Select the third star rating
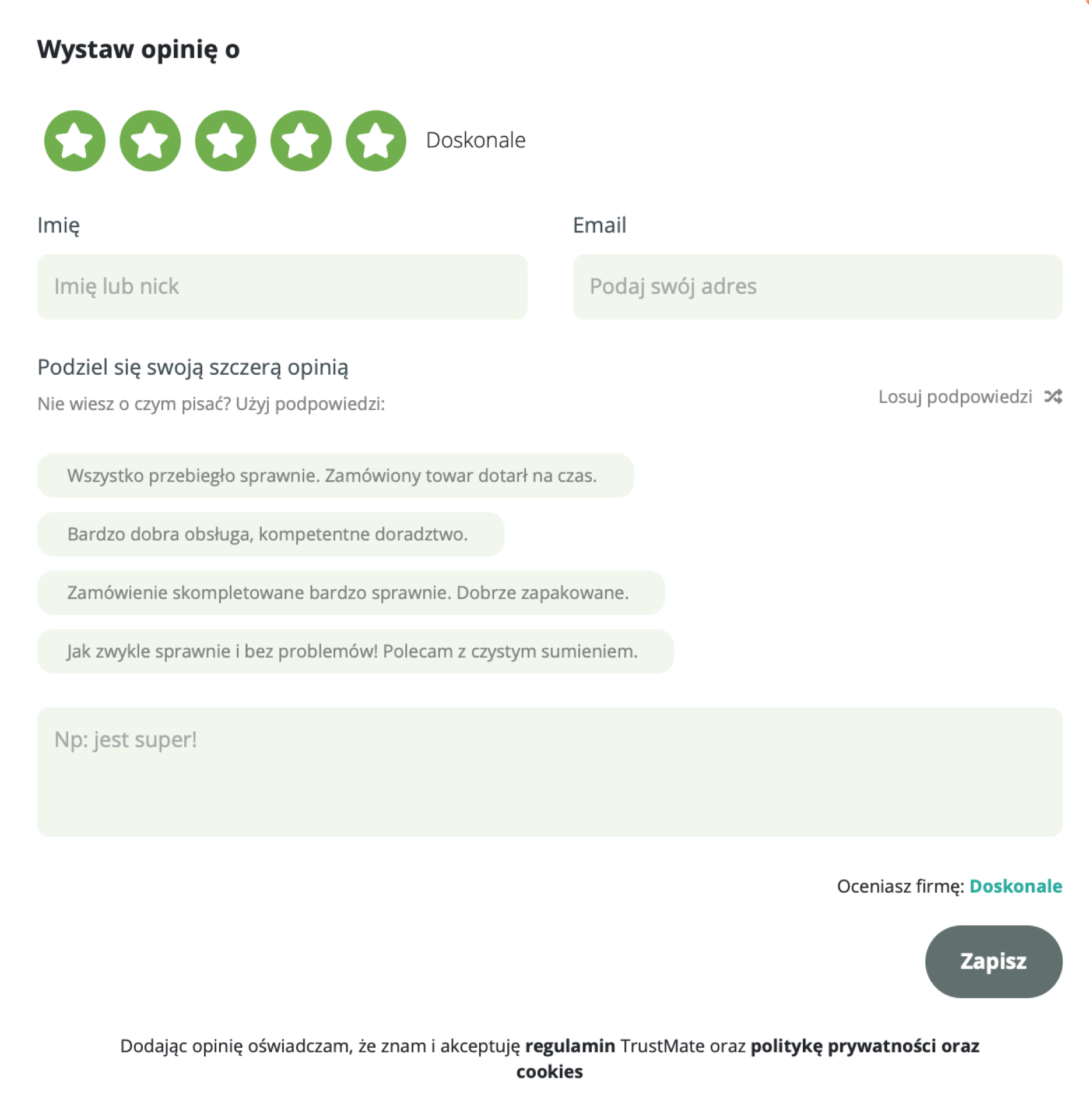The width and height of the screenshot is (1089, 1120). (226, 141)
